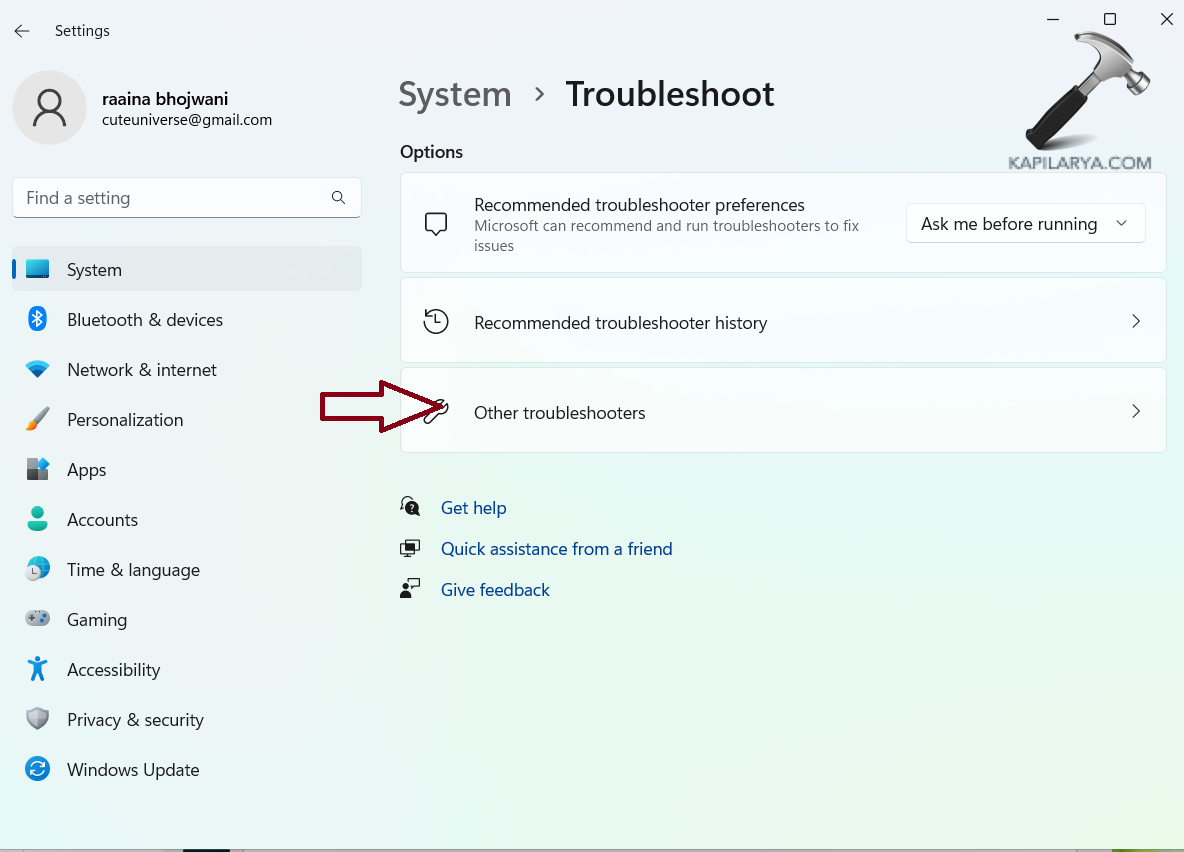
Task: Select Apps in the sidebar
Action: [87, 470]
